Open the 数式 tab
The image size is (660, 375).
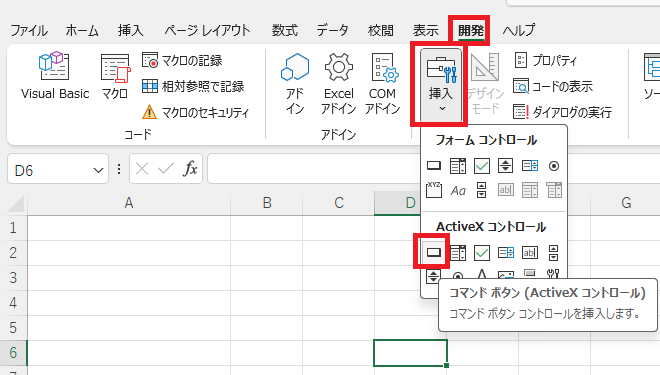[285, 30]
